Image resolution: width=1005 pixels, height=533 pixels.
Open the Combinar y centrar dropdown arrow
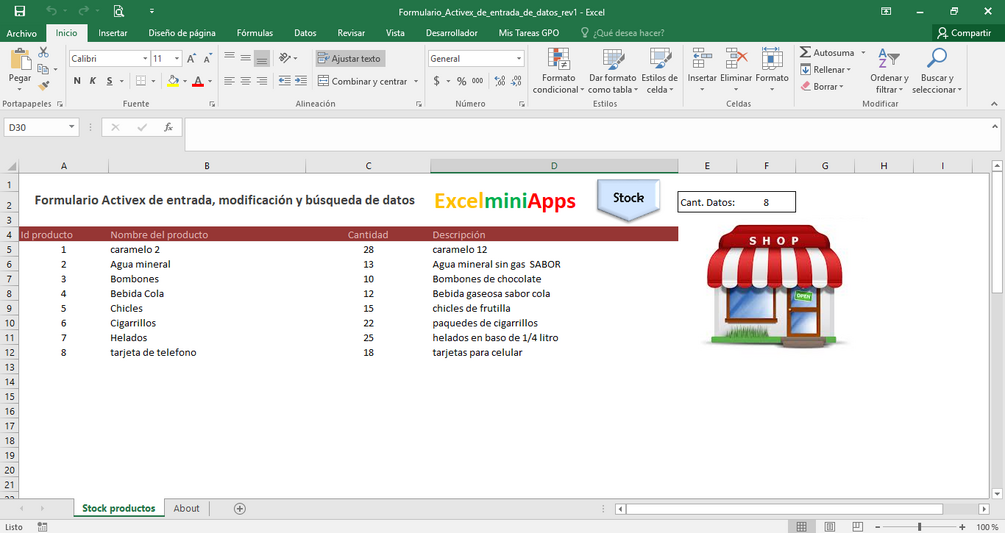pos(416,81)
